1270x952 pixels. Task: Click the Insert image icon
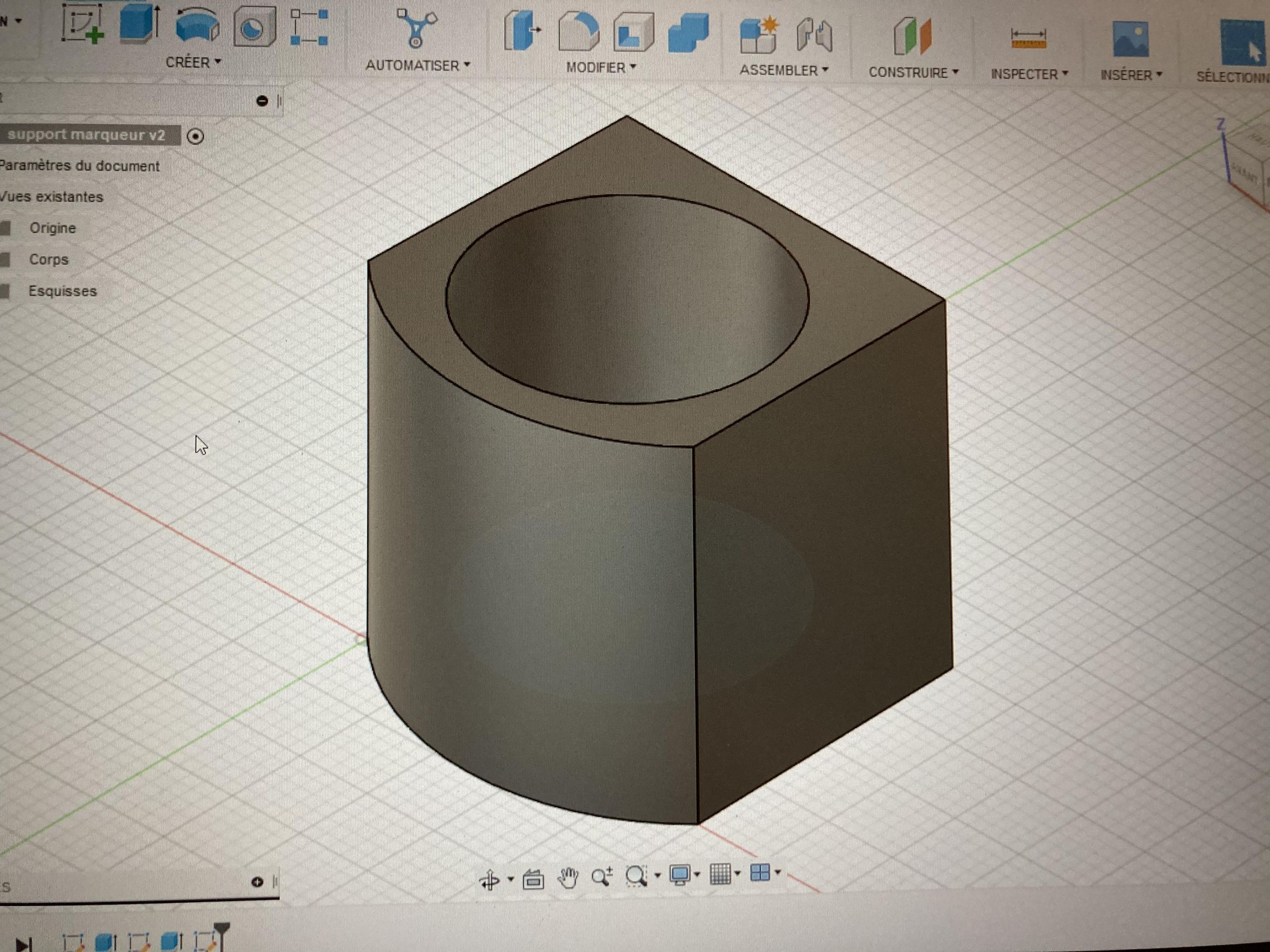[1130, 39]
